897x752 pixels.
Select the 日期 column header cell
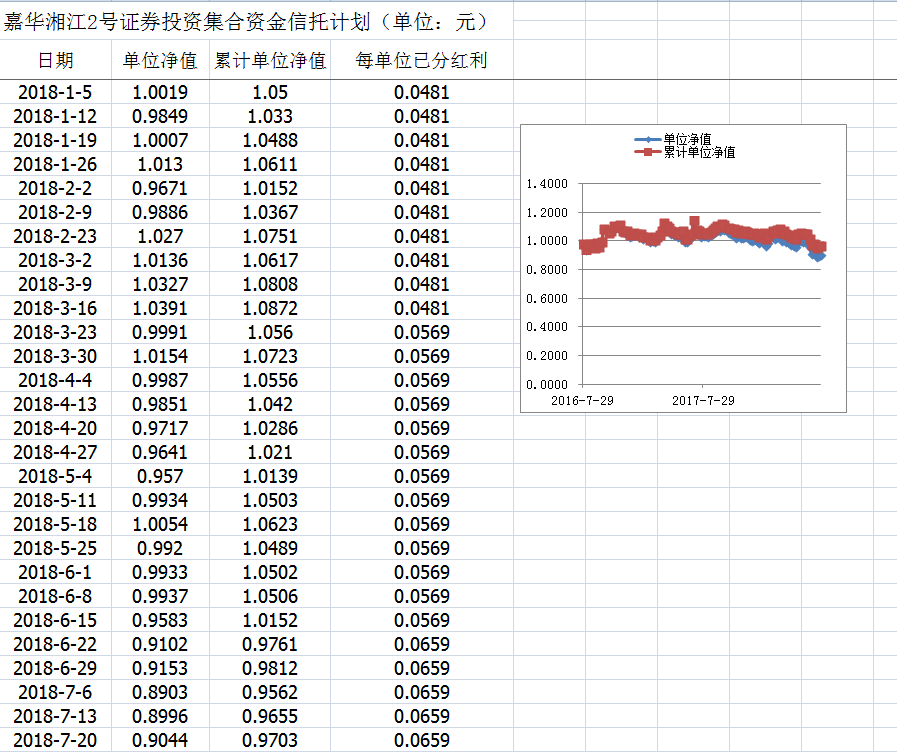pos(55,61)
